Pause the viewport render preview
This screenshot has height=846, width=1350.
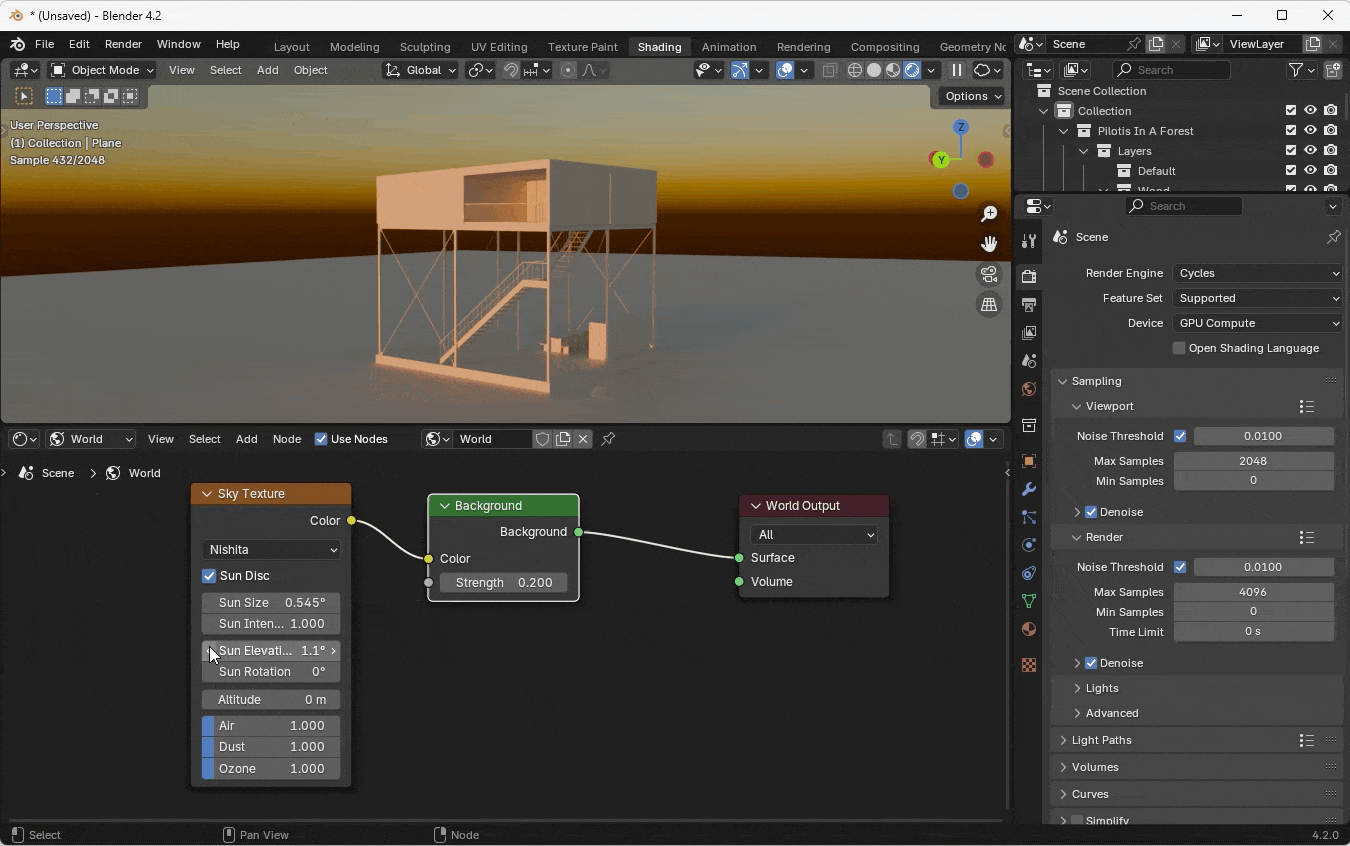[957, 70]
